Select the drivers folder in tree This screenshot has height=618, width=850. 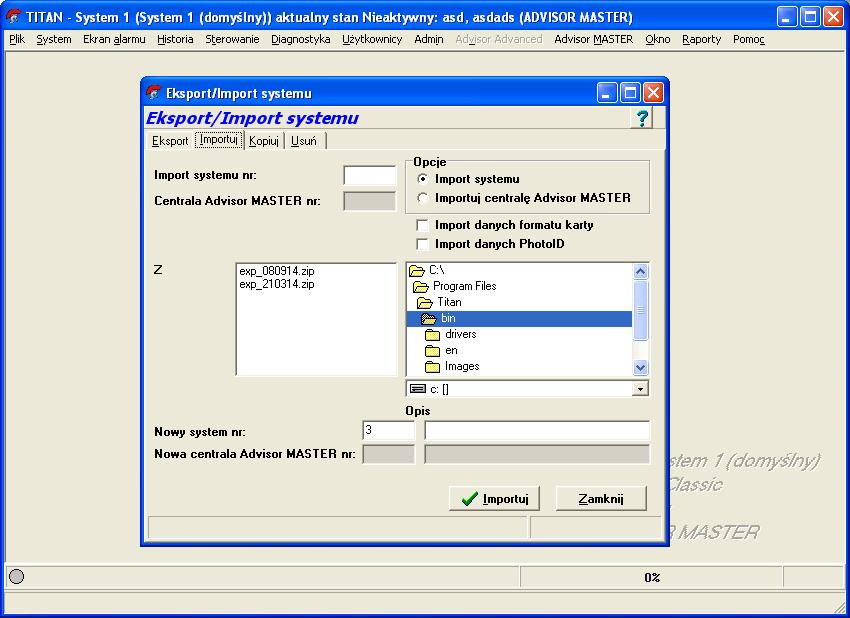(460, 334)
